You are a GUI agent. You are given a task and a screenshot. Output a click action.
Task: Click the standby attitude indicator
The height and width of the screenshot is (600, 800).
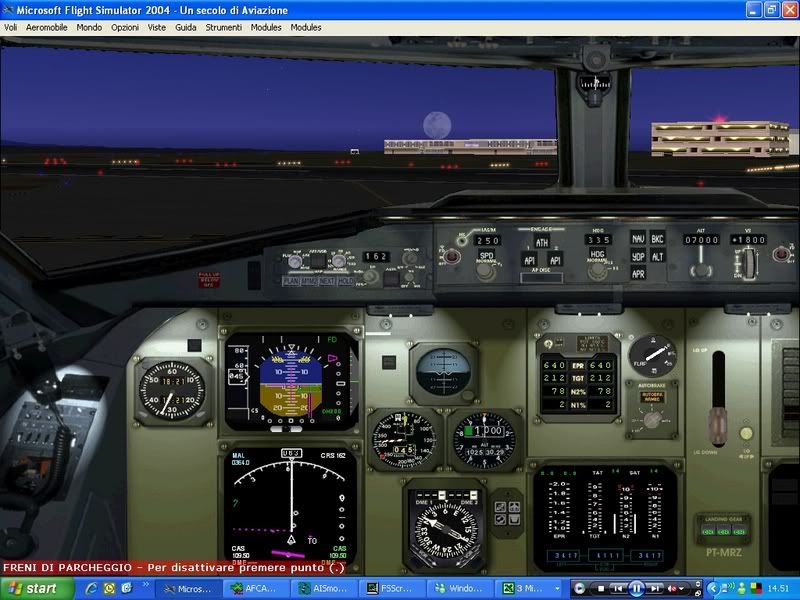443,372
